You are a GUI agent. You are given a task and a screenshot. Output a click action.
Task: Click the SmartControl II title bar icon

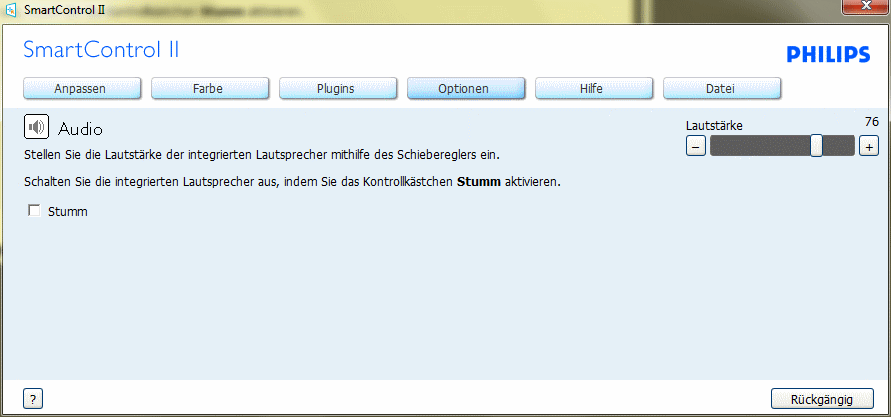10,10
